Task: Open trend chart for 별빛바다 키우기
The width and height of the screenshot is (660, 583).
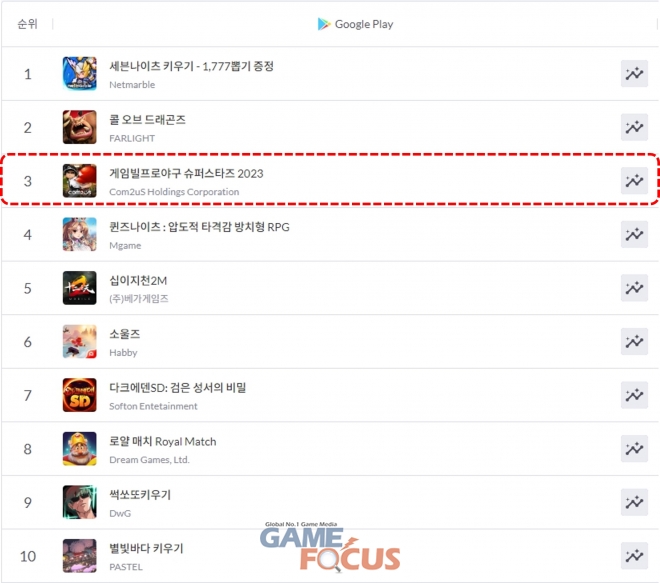Action: click(x=634, y=556)
